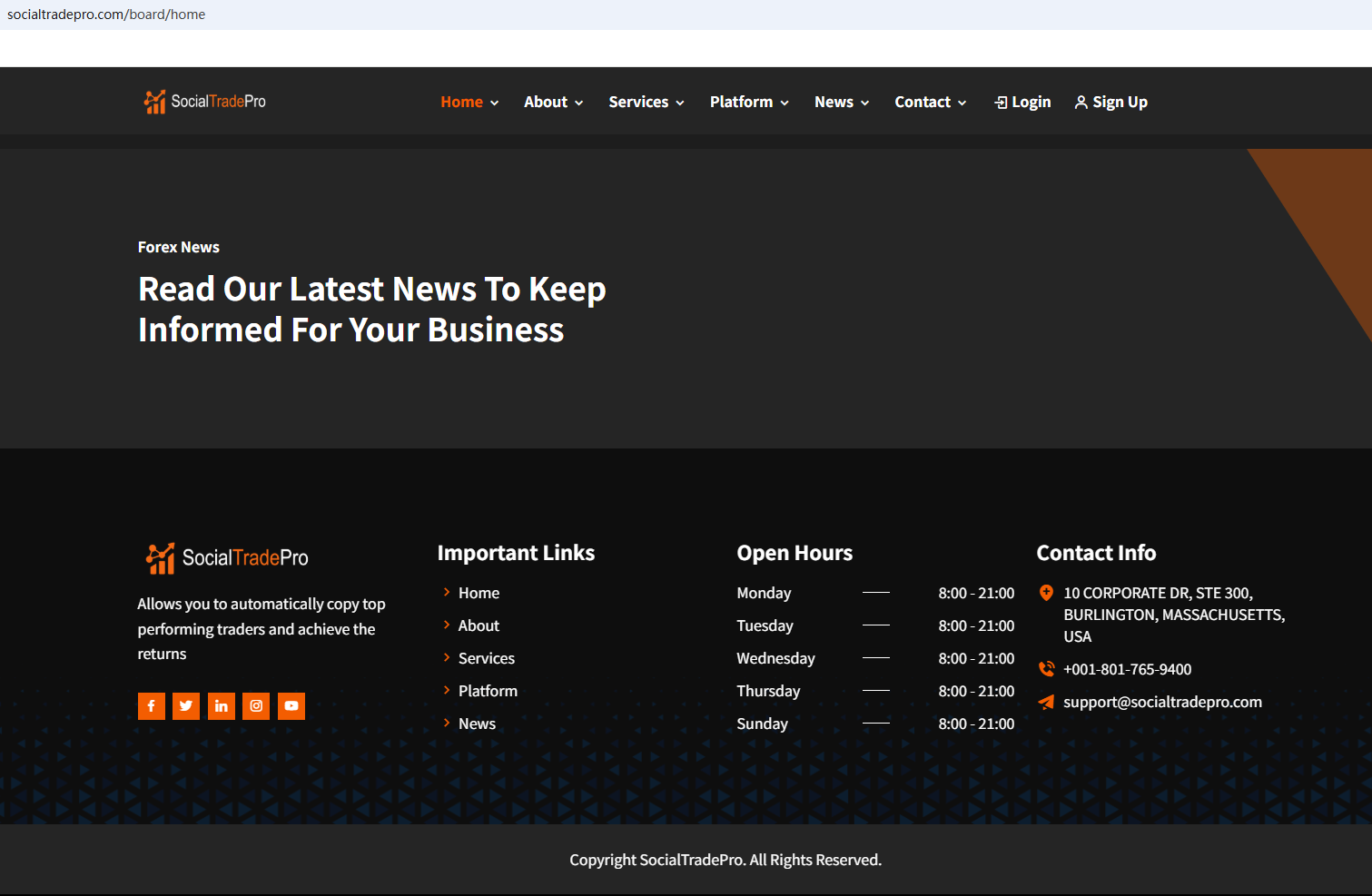
Task: Open the Facebook social icon
Action: click(x=152, y=706)
